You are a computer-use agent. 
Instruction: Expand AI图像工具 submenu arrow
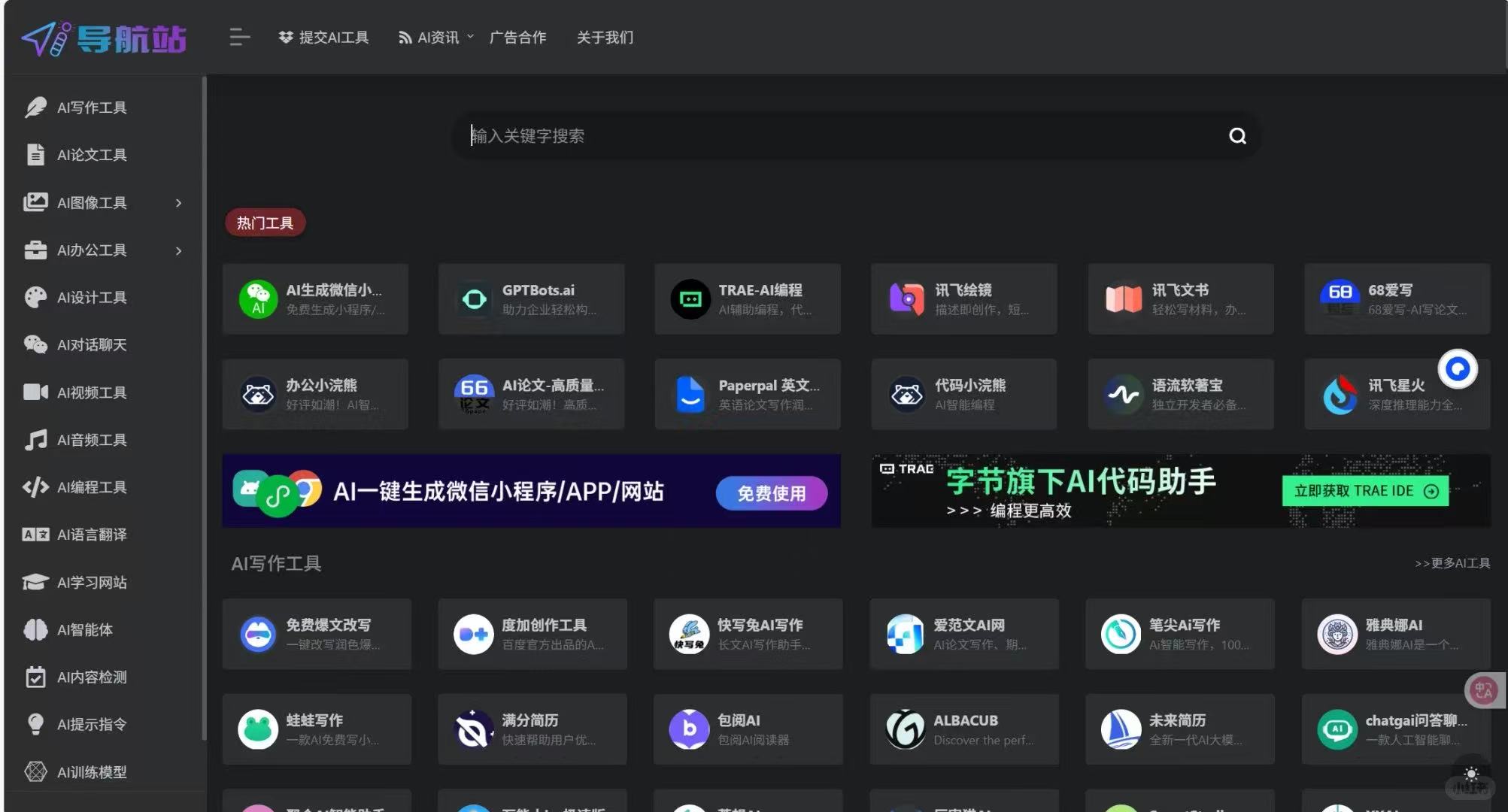(x=178, y=203)
